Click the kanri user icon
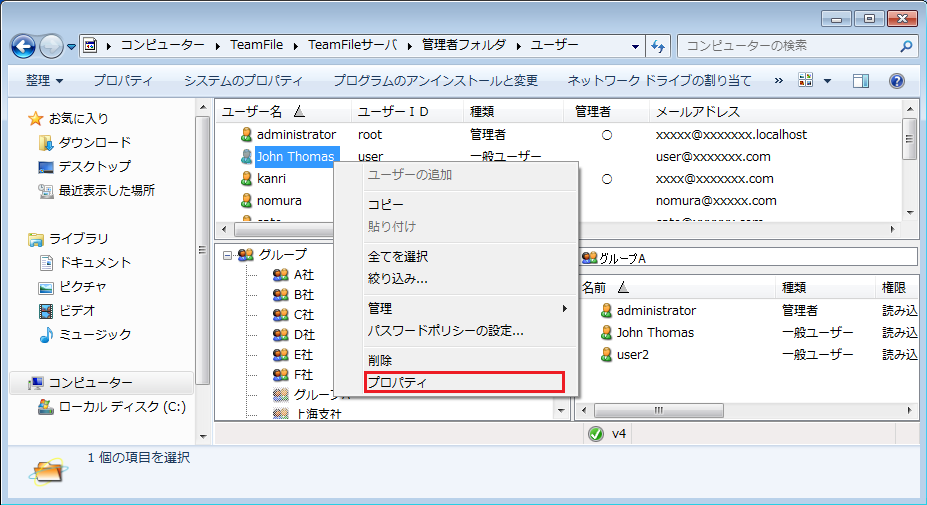This screenshot has height=505, width=927. click(x=246, y=179)
